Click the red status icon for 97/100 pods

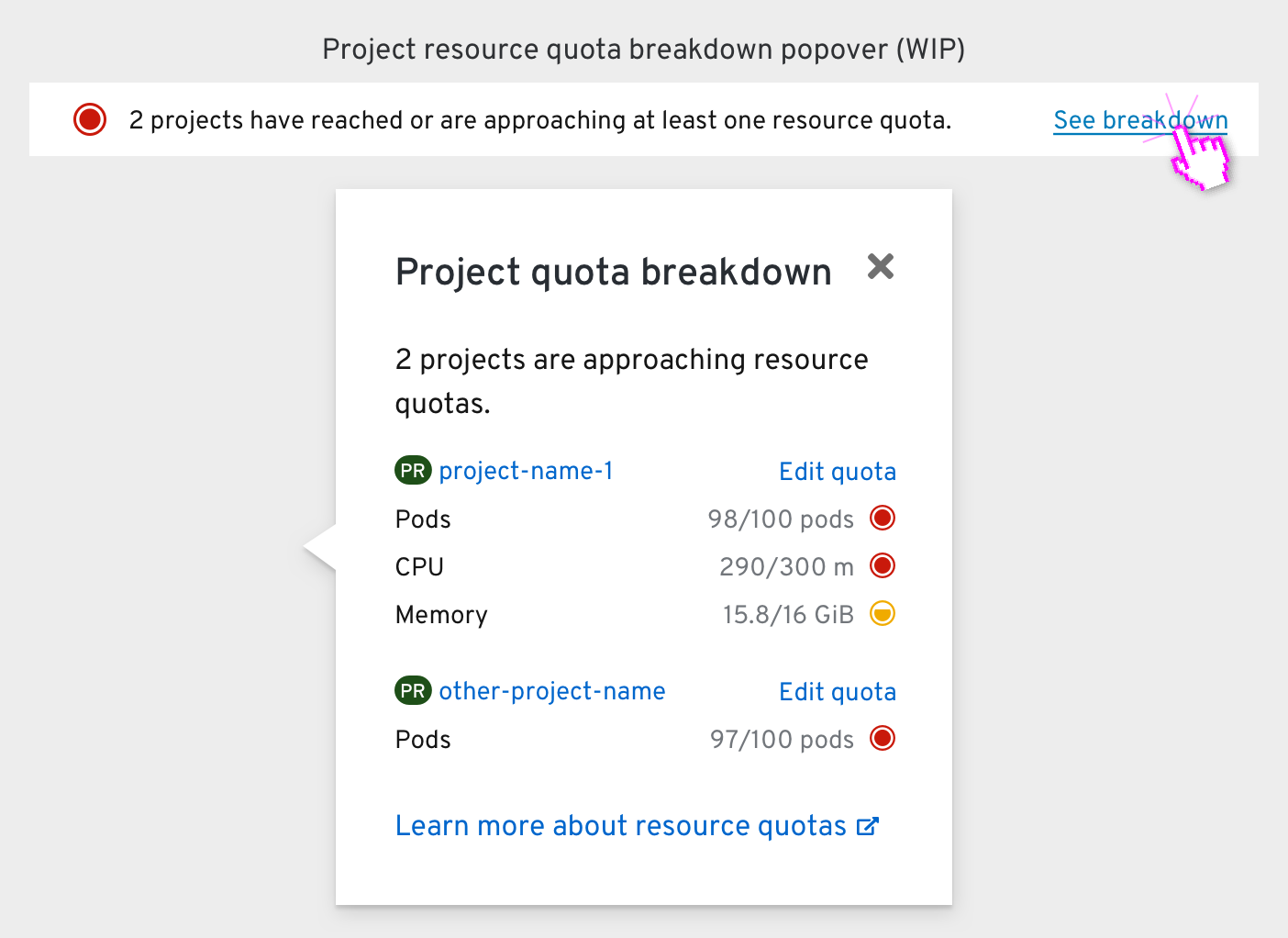click(x=883, y=738)
